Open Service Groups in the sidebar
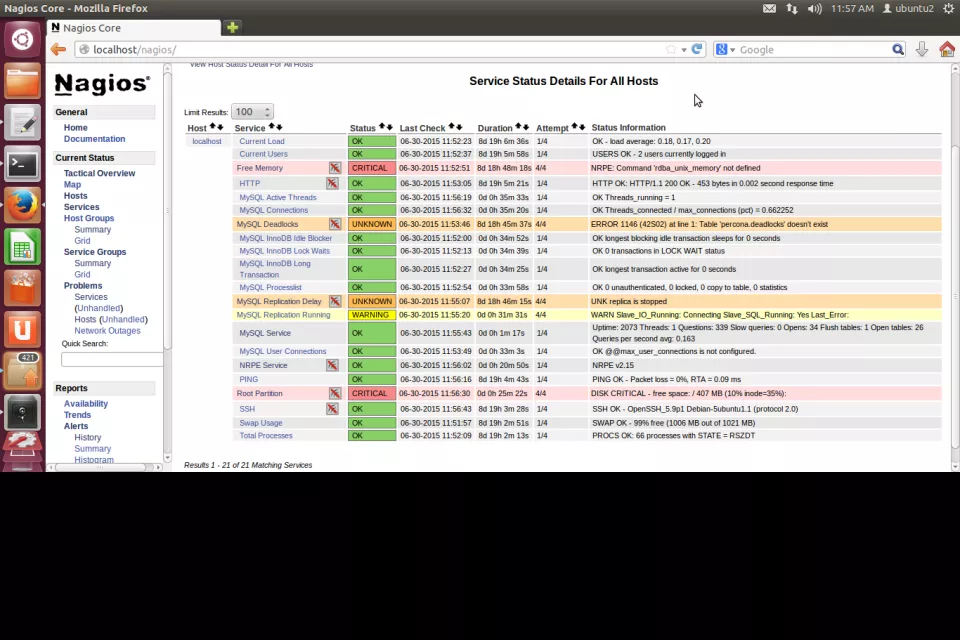 [95, 252]
